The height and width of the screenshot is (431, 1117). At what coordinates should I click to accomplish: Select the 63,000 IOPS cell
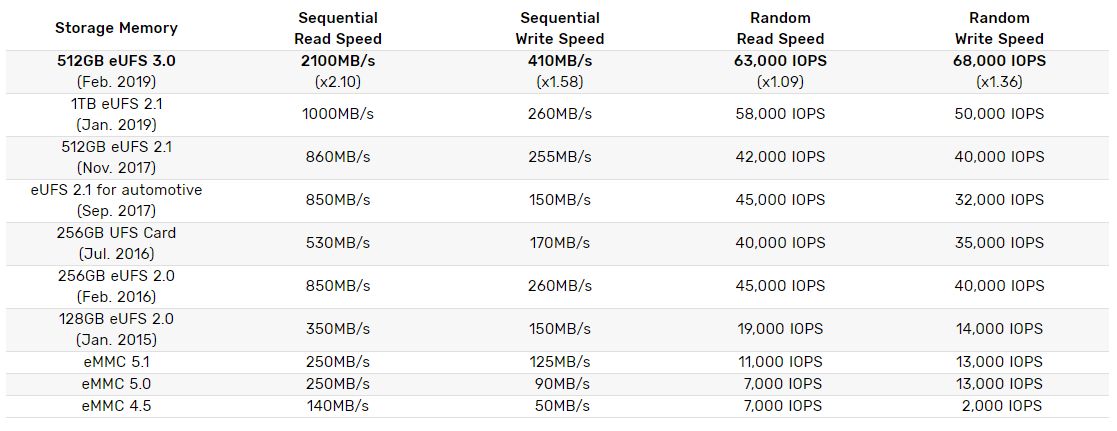tap(780, 61)
